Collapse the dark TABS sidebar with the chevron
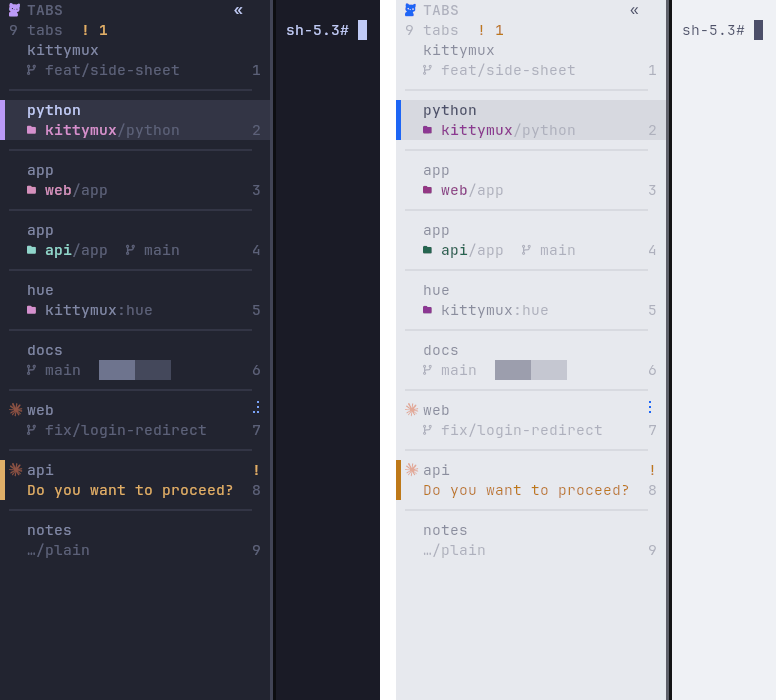Viewport: 776px width, 700px height. (x=238, y=10)
